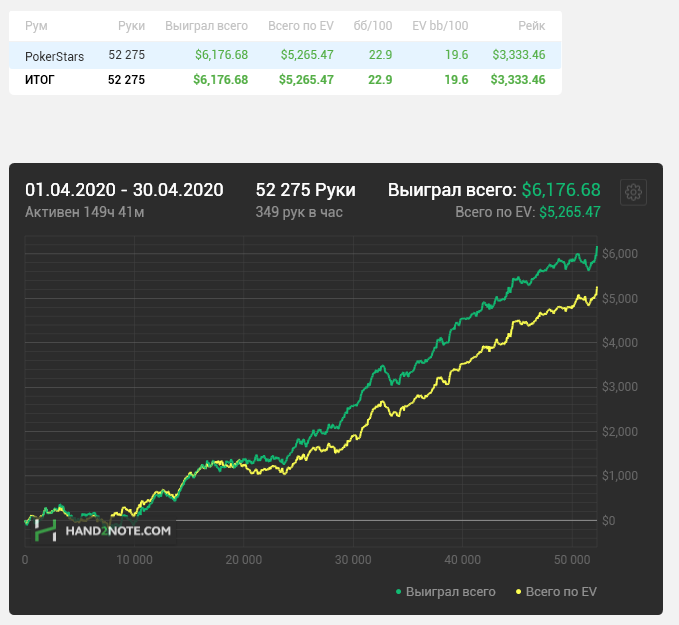Click the '349 рук в час' text
The image size is (679, 625).
tap(299, 212)
